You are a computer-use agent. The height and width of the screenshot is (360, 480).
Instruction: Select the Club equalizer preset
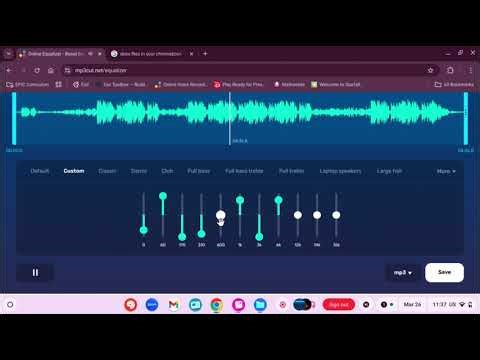tap(167, 171)
